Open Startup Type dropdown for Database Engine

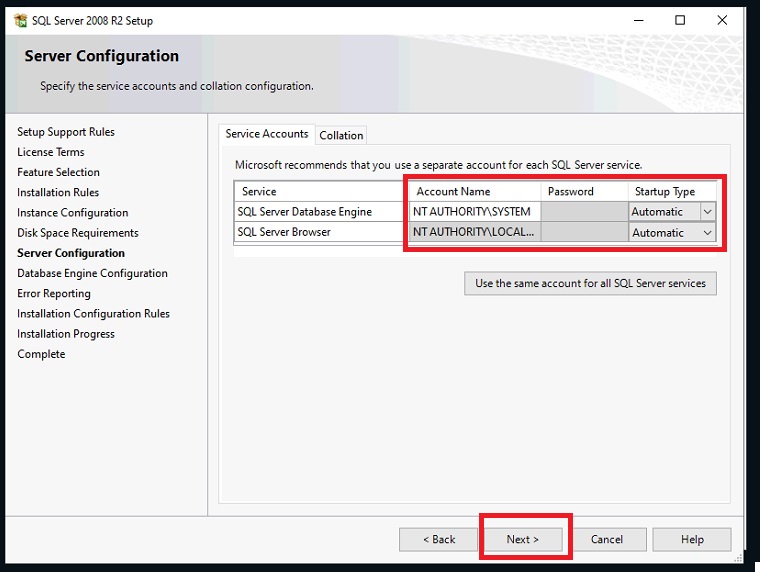(x=708, y=212)
